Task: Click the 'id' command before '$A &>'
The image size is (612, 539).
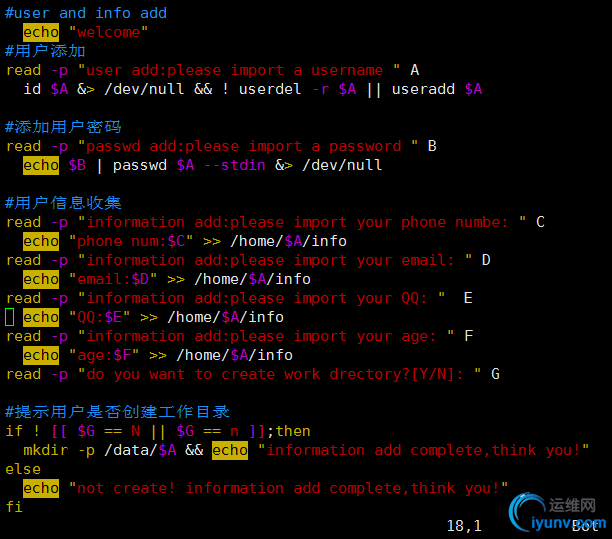Action: click(32, 89)
